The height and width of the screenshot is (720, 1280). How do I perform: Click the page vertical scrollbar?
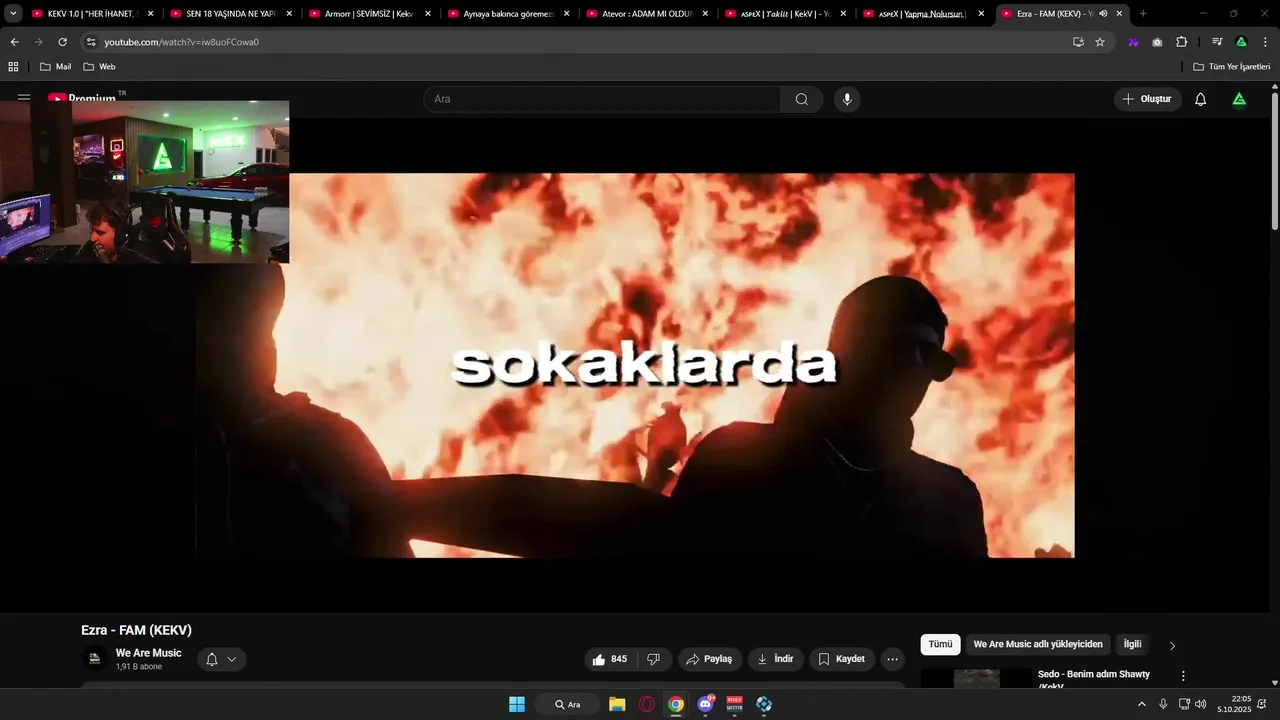1274,160
